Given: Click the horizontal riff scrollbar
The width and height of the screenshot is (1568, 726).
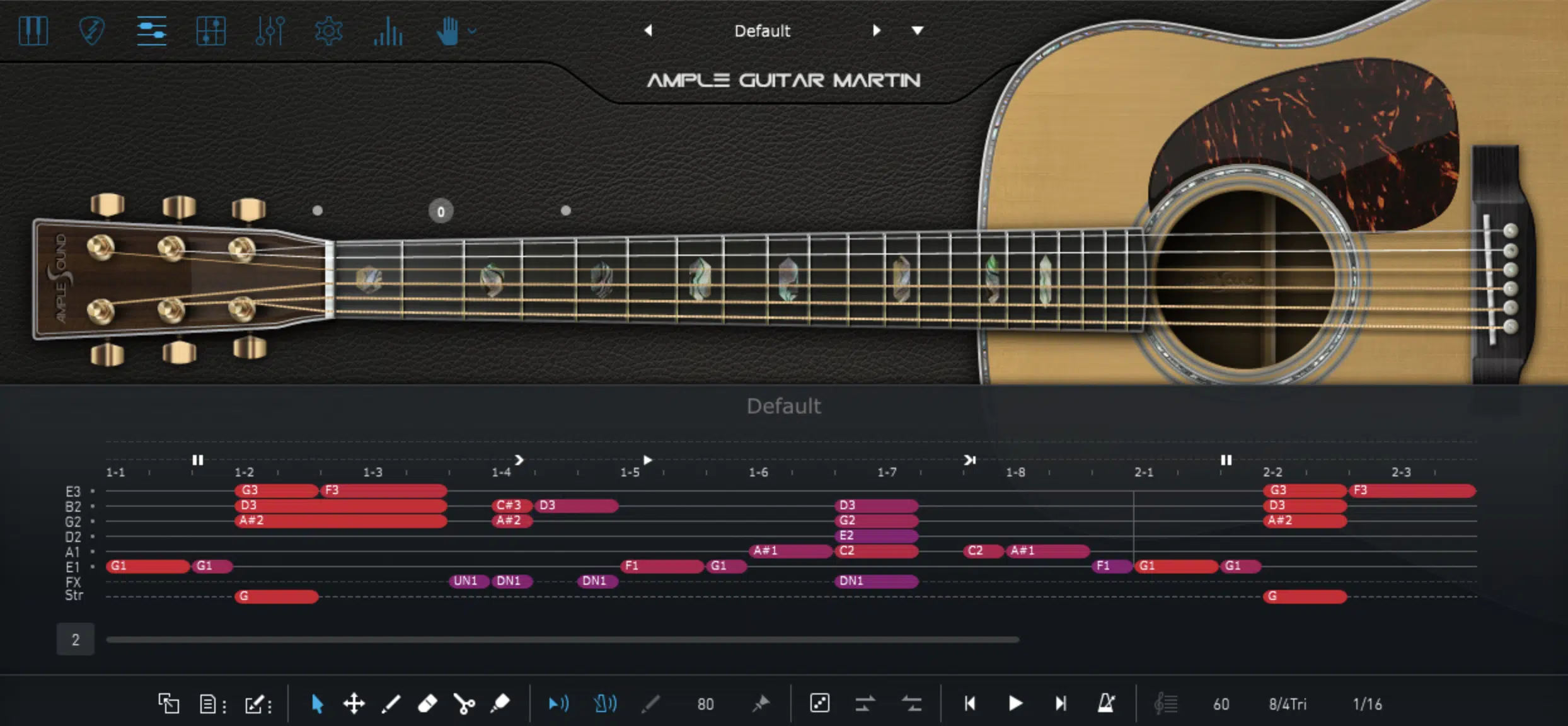Looking at the screenshot, I should 562,640.
